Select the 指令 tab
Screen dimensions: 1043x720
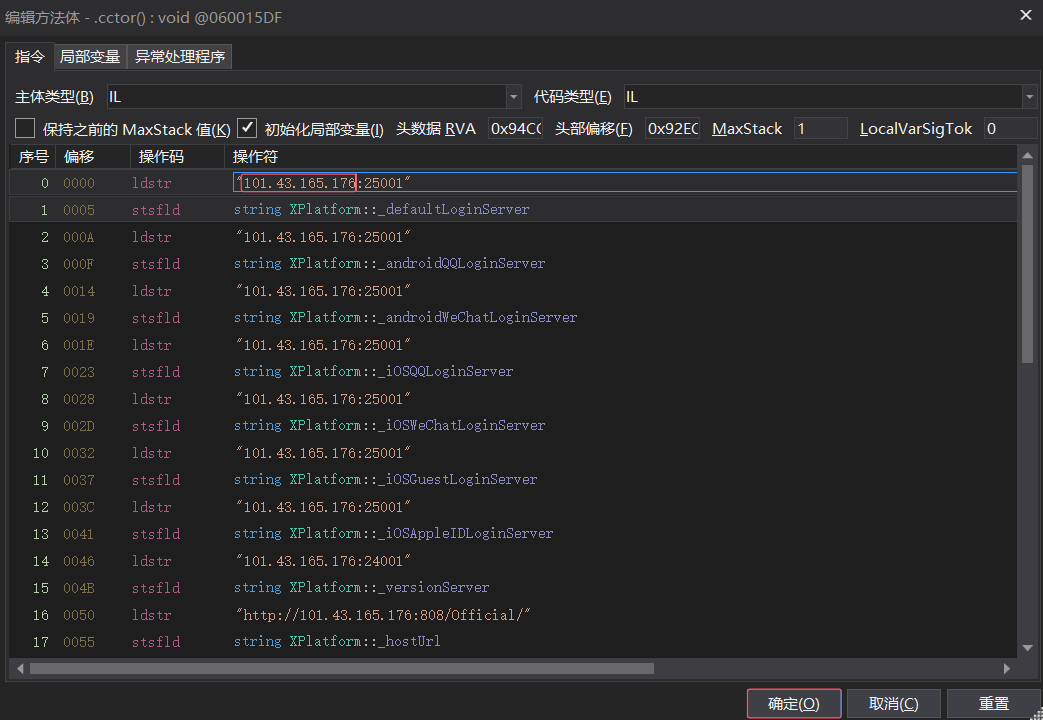pyautogui.click(x=29, y=57)
